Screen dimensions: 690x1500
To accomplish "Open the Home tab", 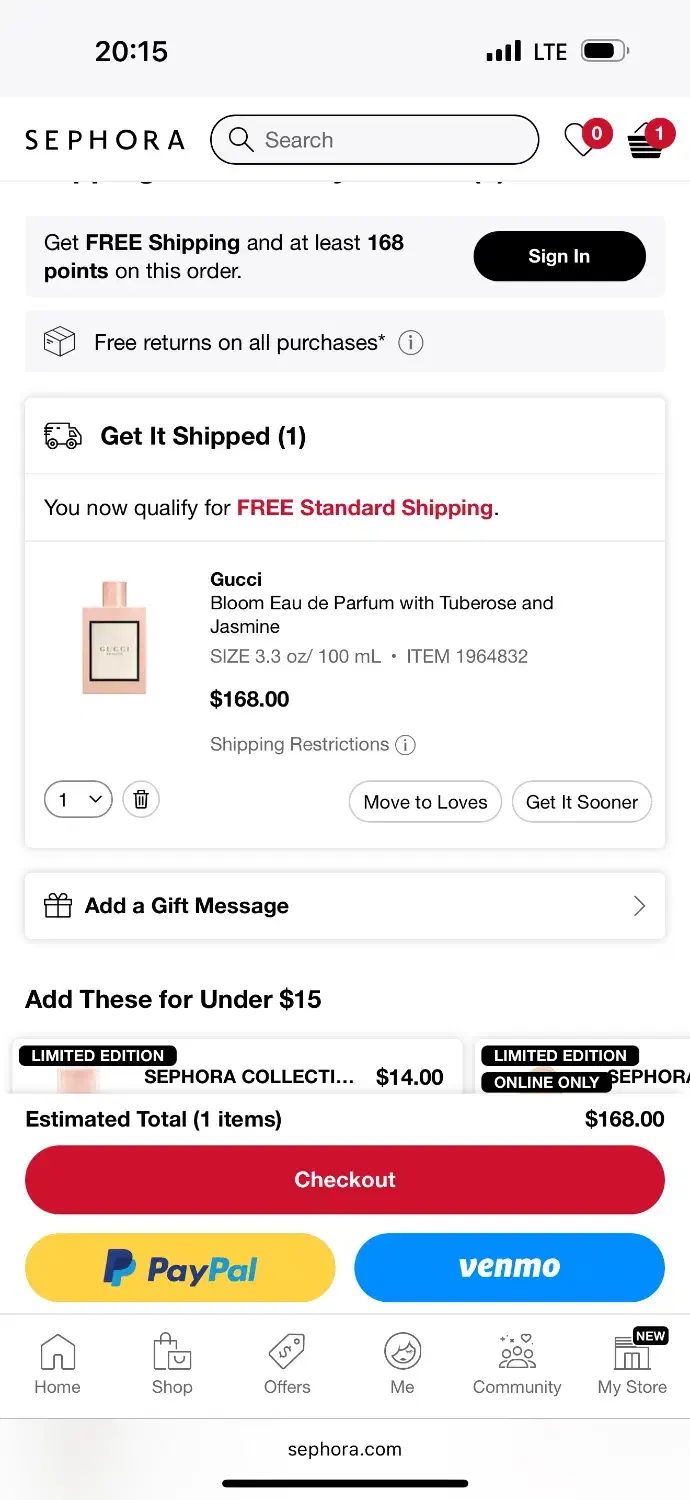I will 57,1365.
